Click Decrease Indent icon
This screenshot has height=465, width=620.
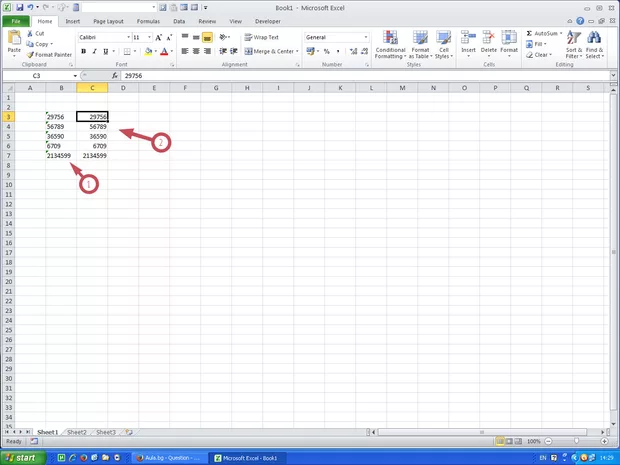(x=223, y=51)
